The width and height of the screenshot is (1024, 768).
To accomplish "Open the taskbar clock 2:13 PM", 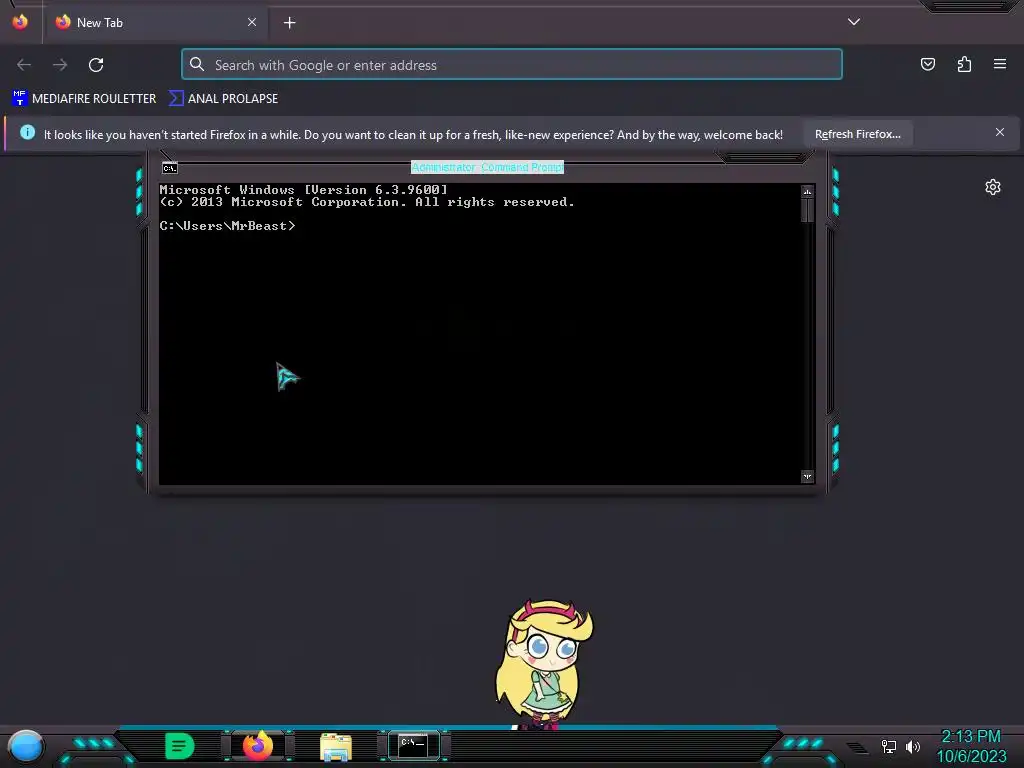I will pos(971,746).
